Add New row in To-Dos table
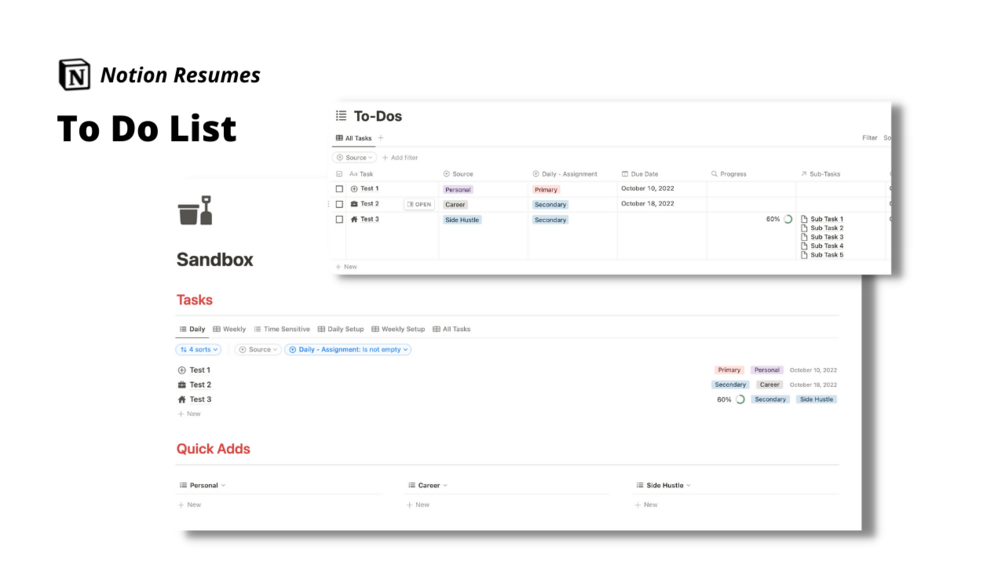The height and width of the screenshot is (565, 1005). tap(346, 266)
